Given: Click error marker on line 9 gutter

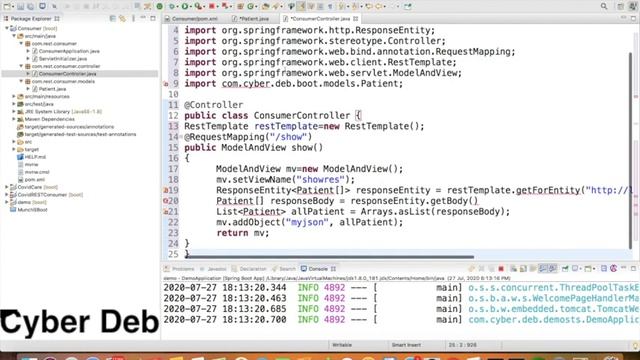Looking at the screenshot, I should pos(166,84).
